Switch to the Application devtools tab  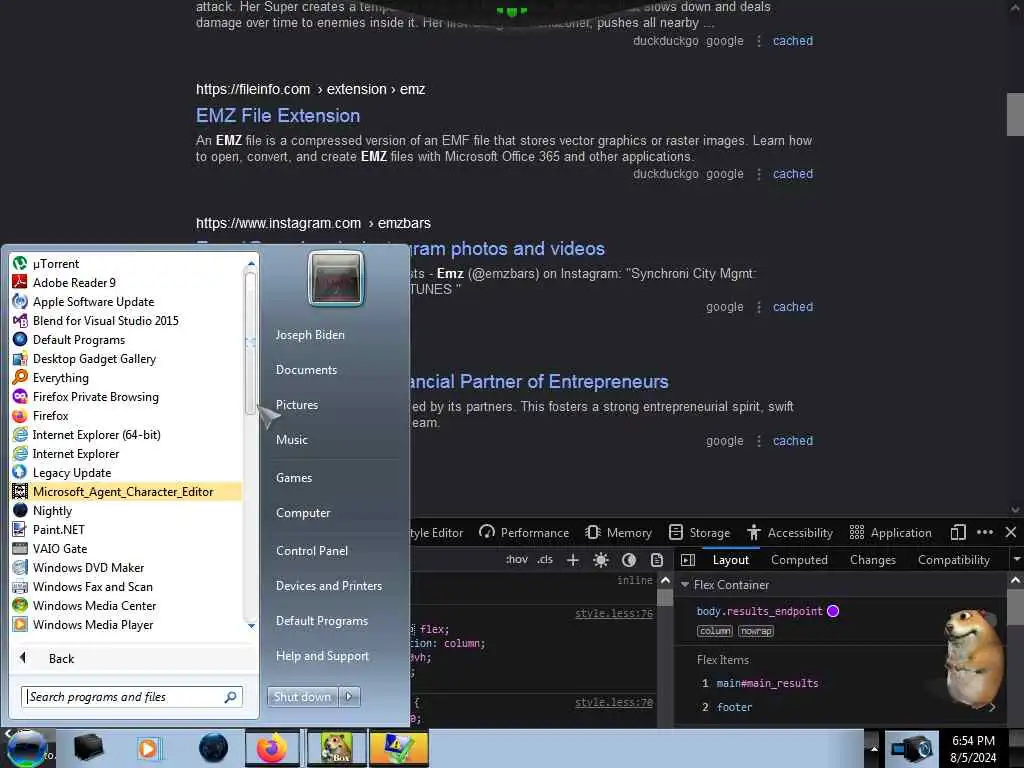(x=890, y=532)
